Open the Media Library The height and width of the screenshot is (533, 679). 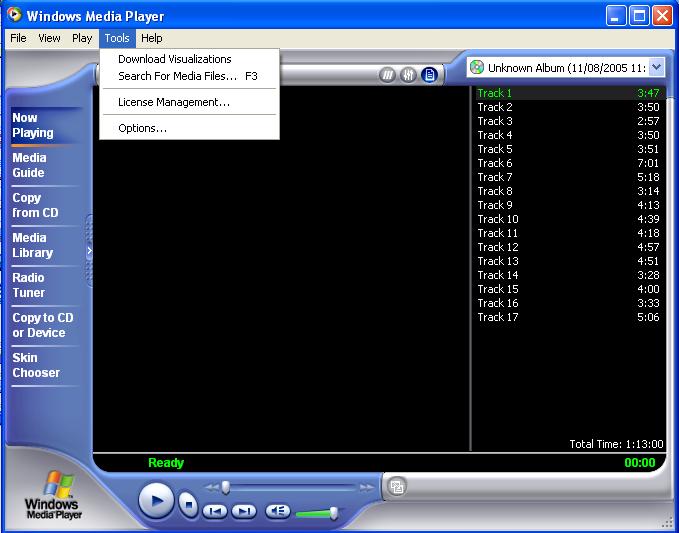[45, 245]
